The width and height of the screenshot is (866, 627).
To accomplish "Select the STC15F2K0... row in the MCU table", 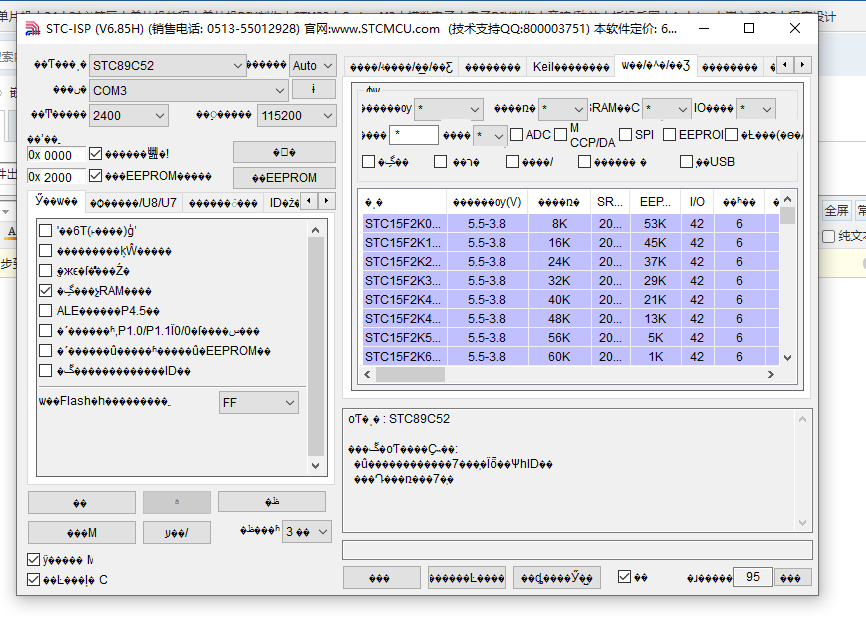I will click(x=571, y=224).
